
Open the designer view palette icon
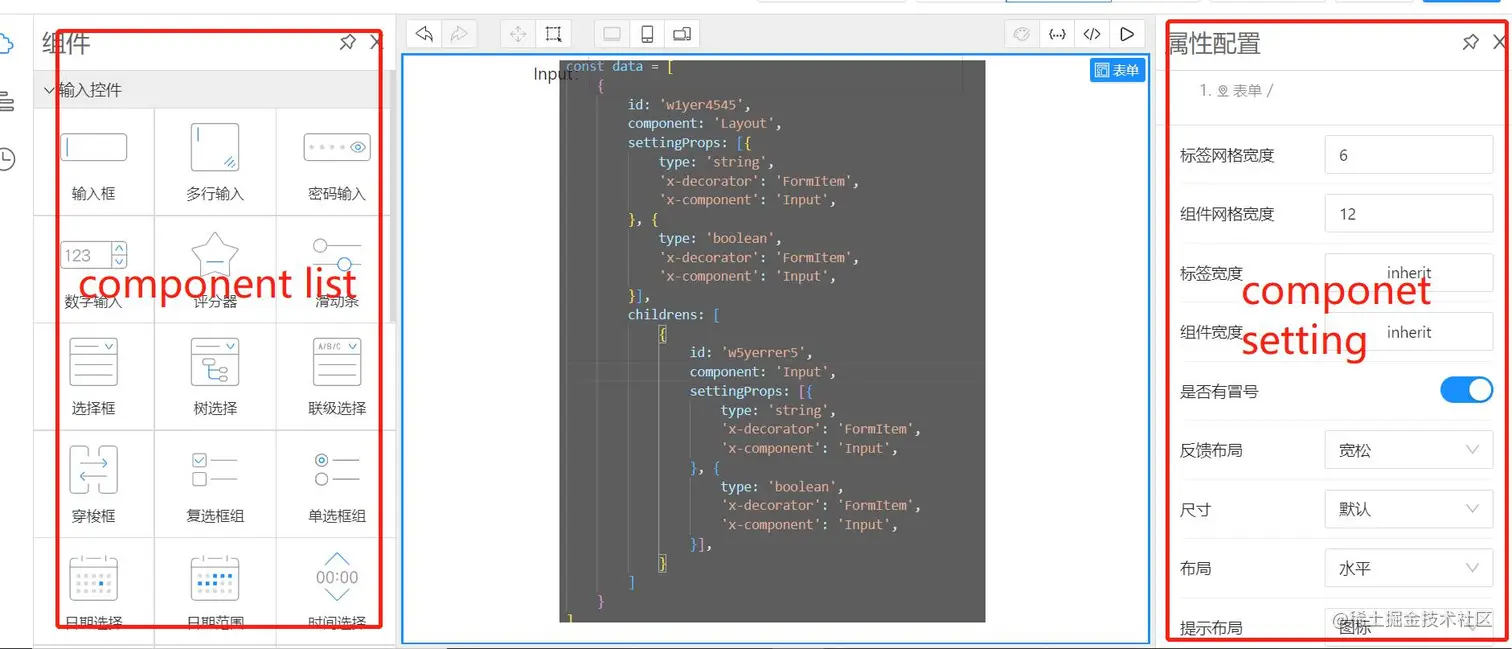pyautogui.click(x=1022, y=34)
